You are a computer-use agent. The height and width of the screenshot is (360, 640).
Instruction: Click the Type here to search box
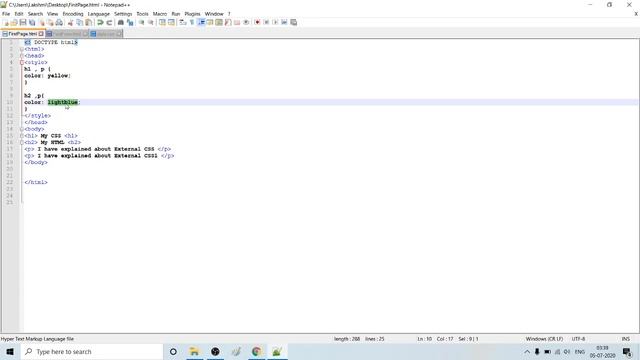[x=91, y=351]
